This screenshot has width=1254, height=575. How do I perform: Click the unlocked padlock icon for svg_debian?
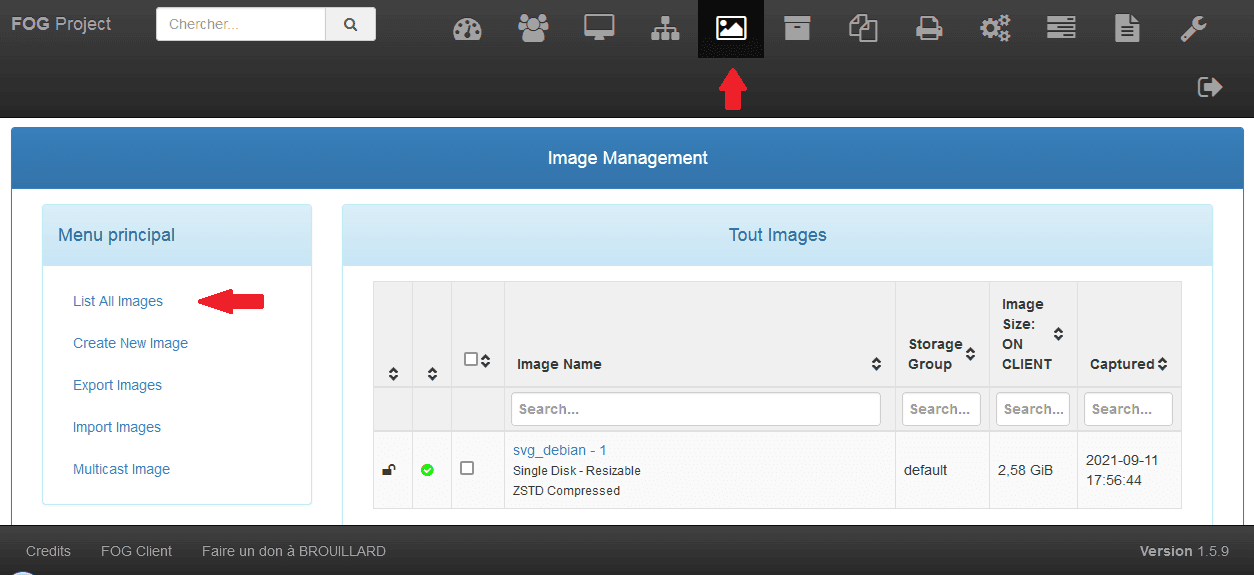389,470
